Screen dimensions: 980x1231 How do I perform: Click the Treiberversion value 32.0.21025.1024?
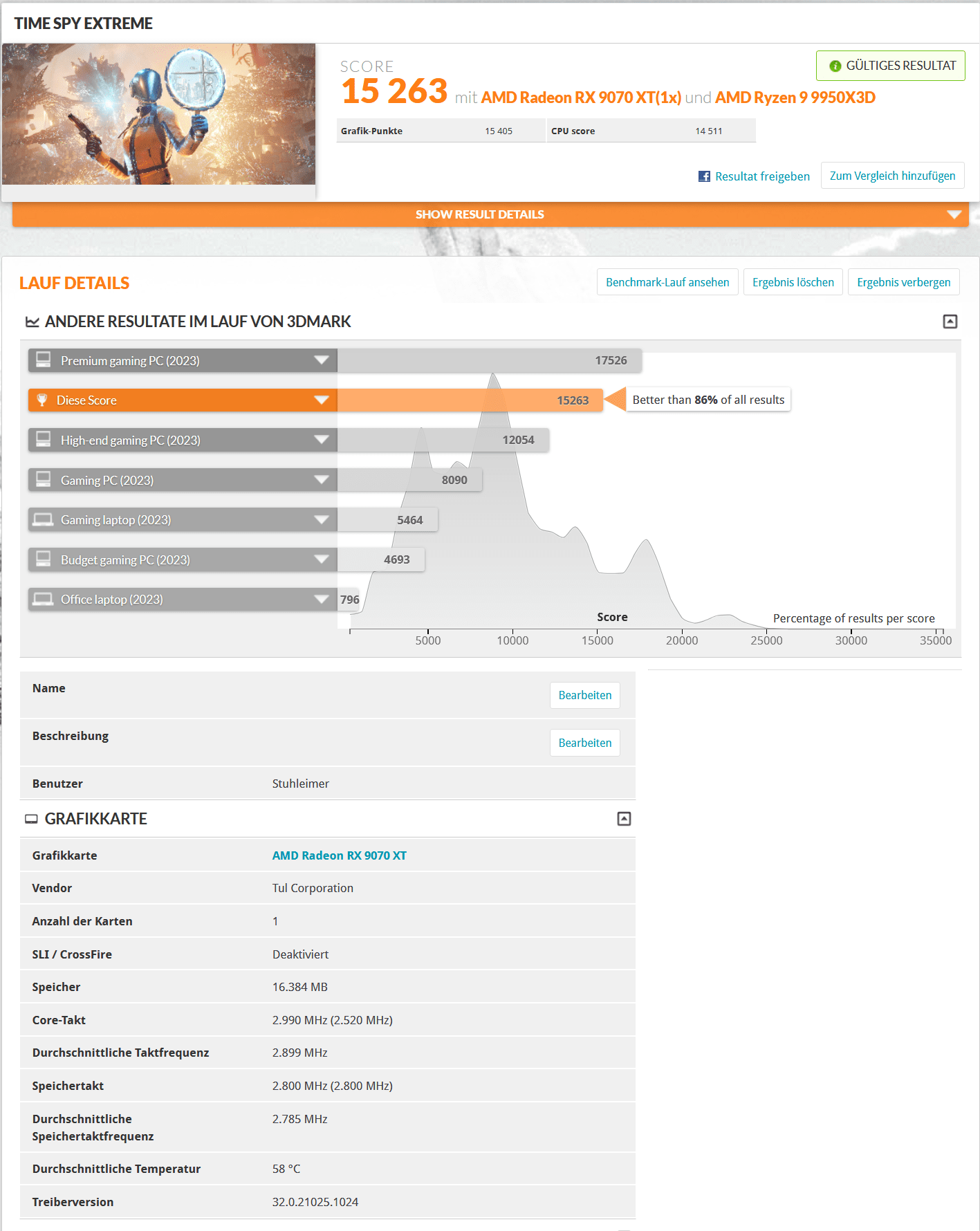pos(315,1202)
